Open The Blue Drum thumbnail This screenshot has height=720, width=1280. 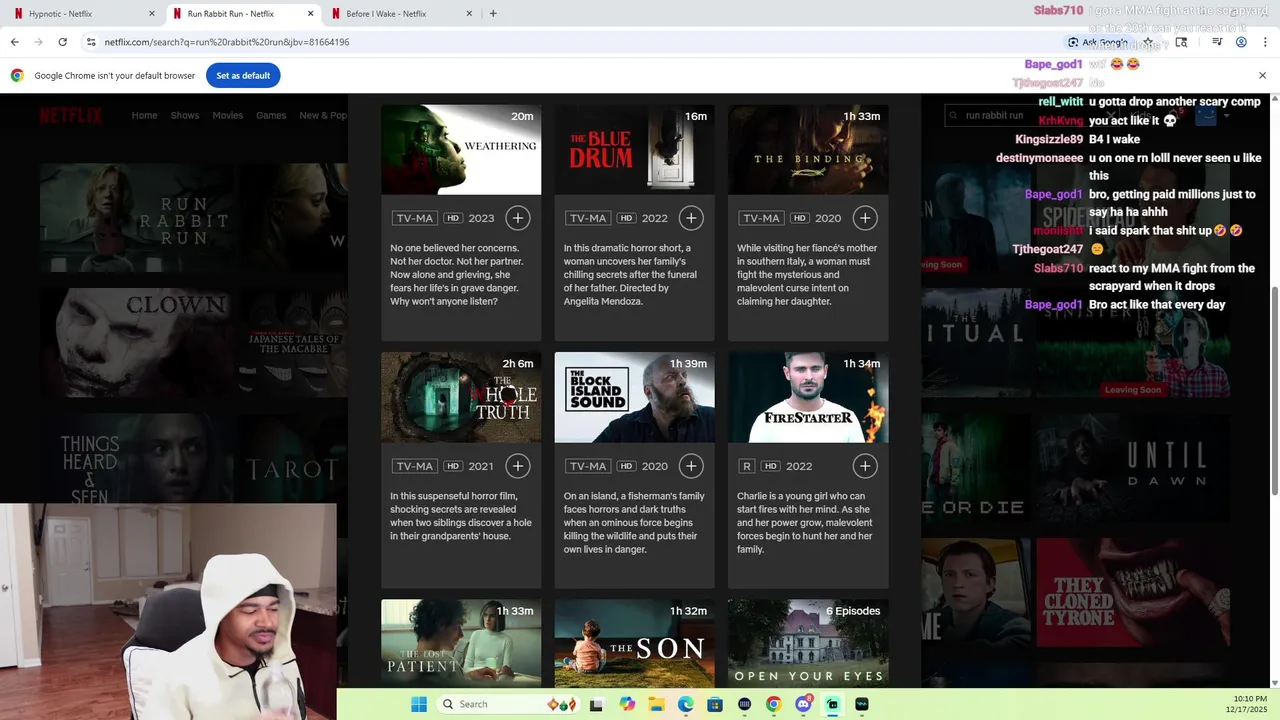(x=635, y=149)
